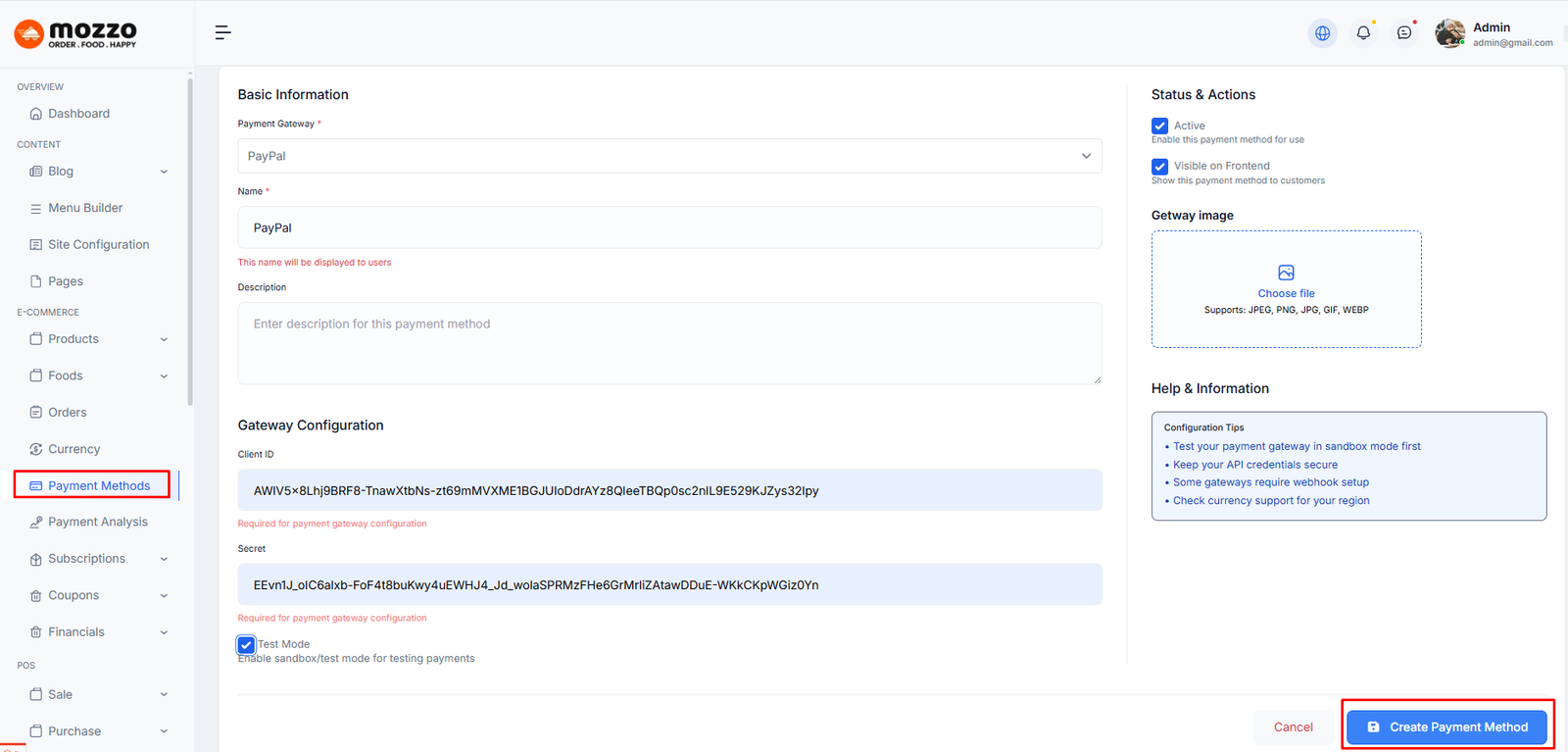Click the image upload icon in Getway image
Viewport: 1568px width, 752px height.
1286,273
